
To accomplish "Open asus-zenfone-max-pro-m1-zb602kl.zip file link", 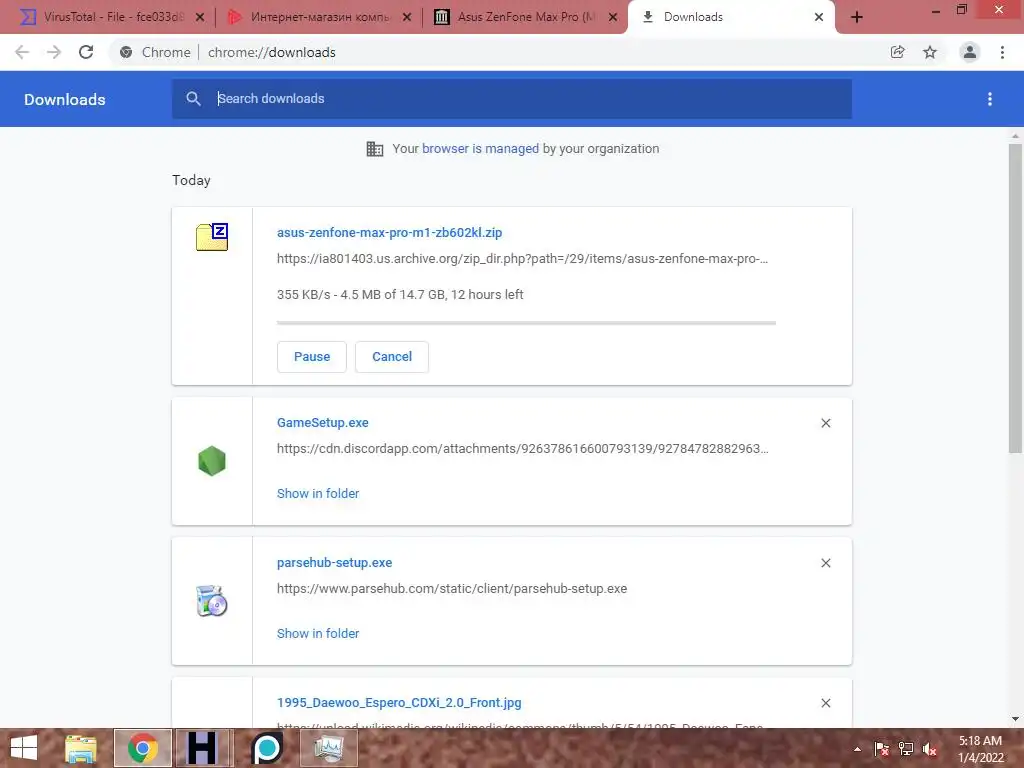I will click(x=389, y=232).
